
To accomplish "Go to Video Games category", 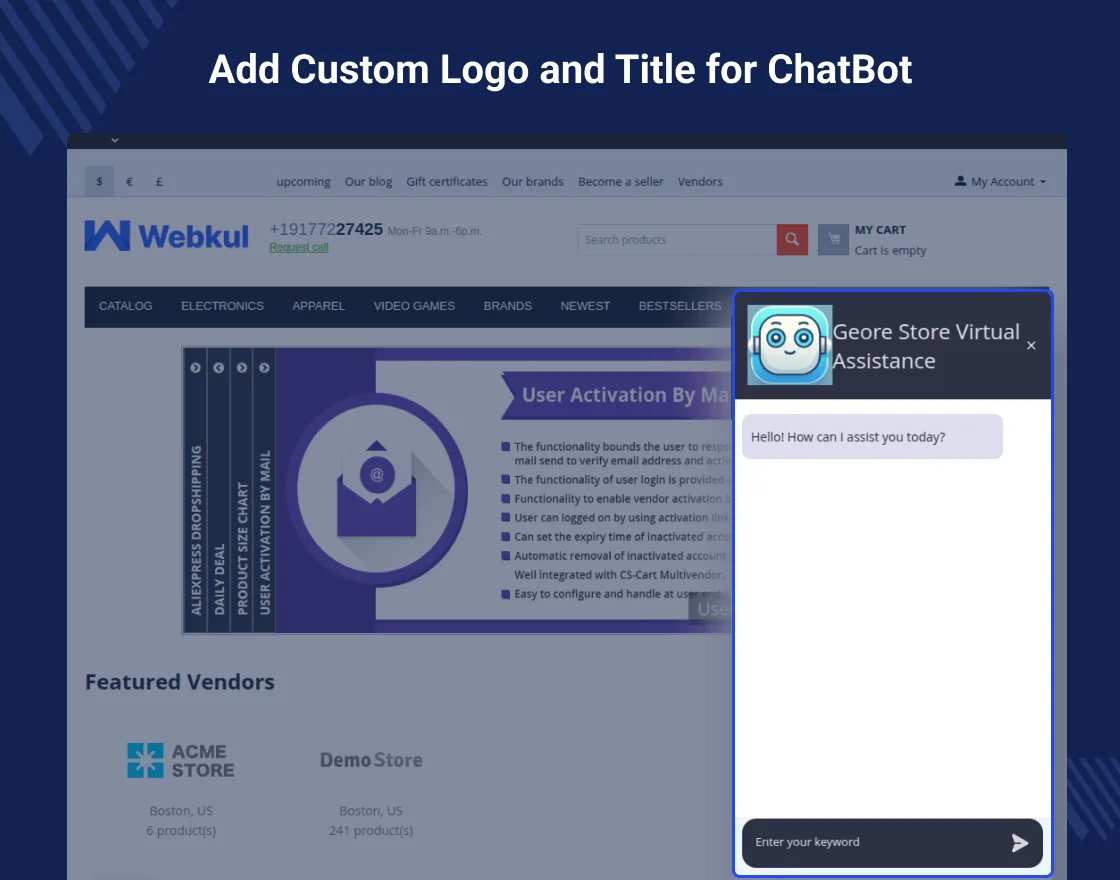I will tap(414, 306).
